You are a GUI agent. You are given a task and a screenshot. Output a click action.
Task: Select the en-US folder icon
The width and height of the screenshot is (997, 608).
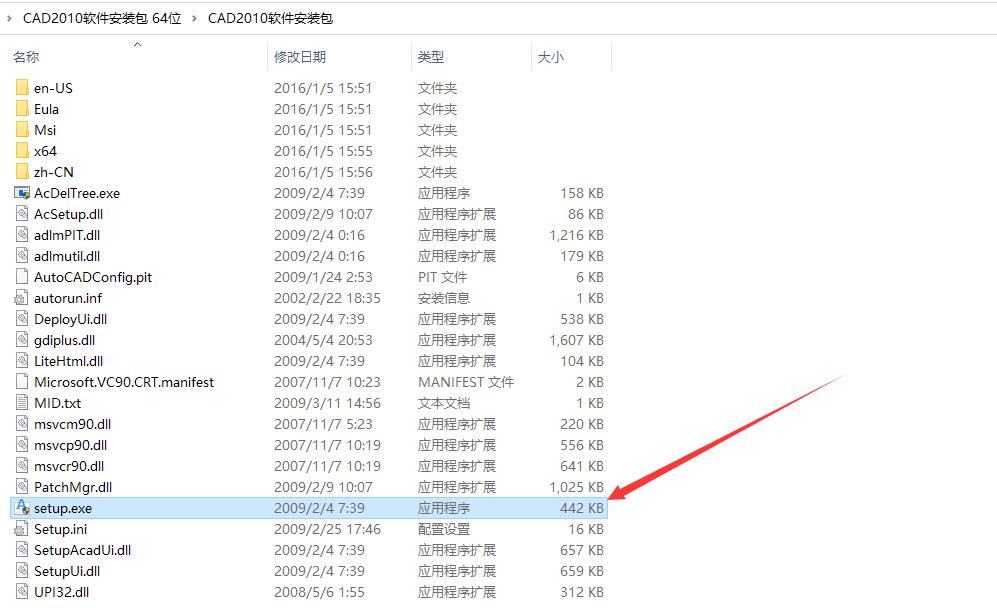click(22, 87)
